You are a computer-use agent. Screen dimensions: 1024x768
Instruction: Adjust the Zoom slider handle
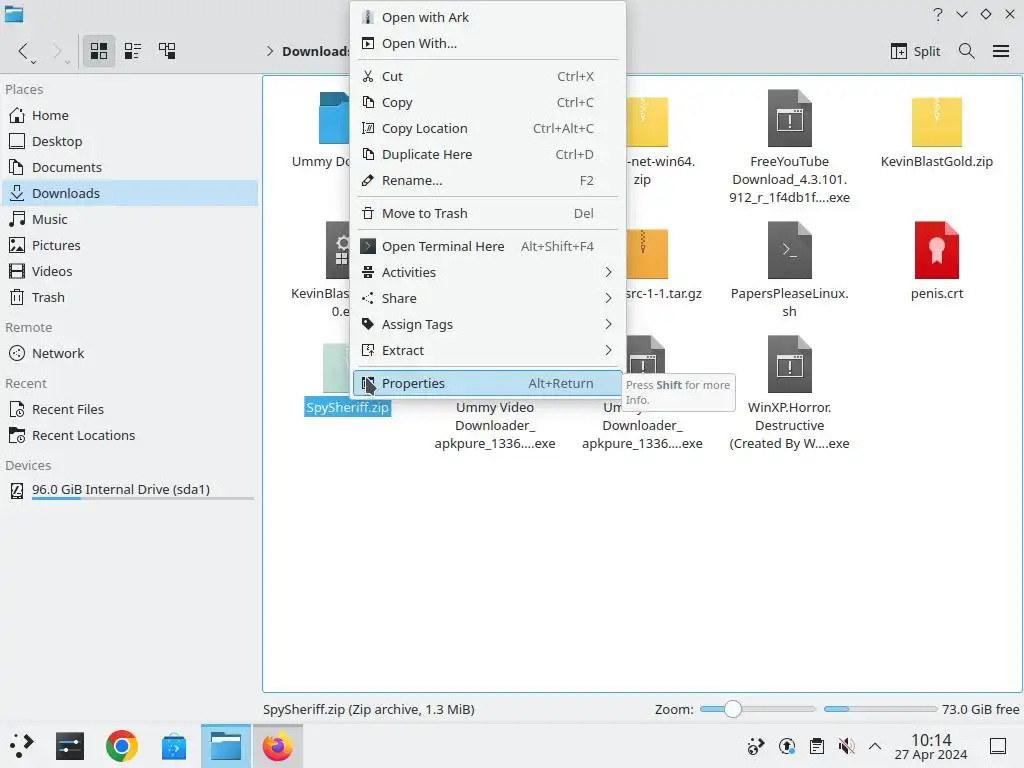[733, 709]
